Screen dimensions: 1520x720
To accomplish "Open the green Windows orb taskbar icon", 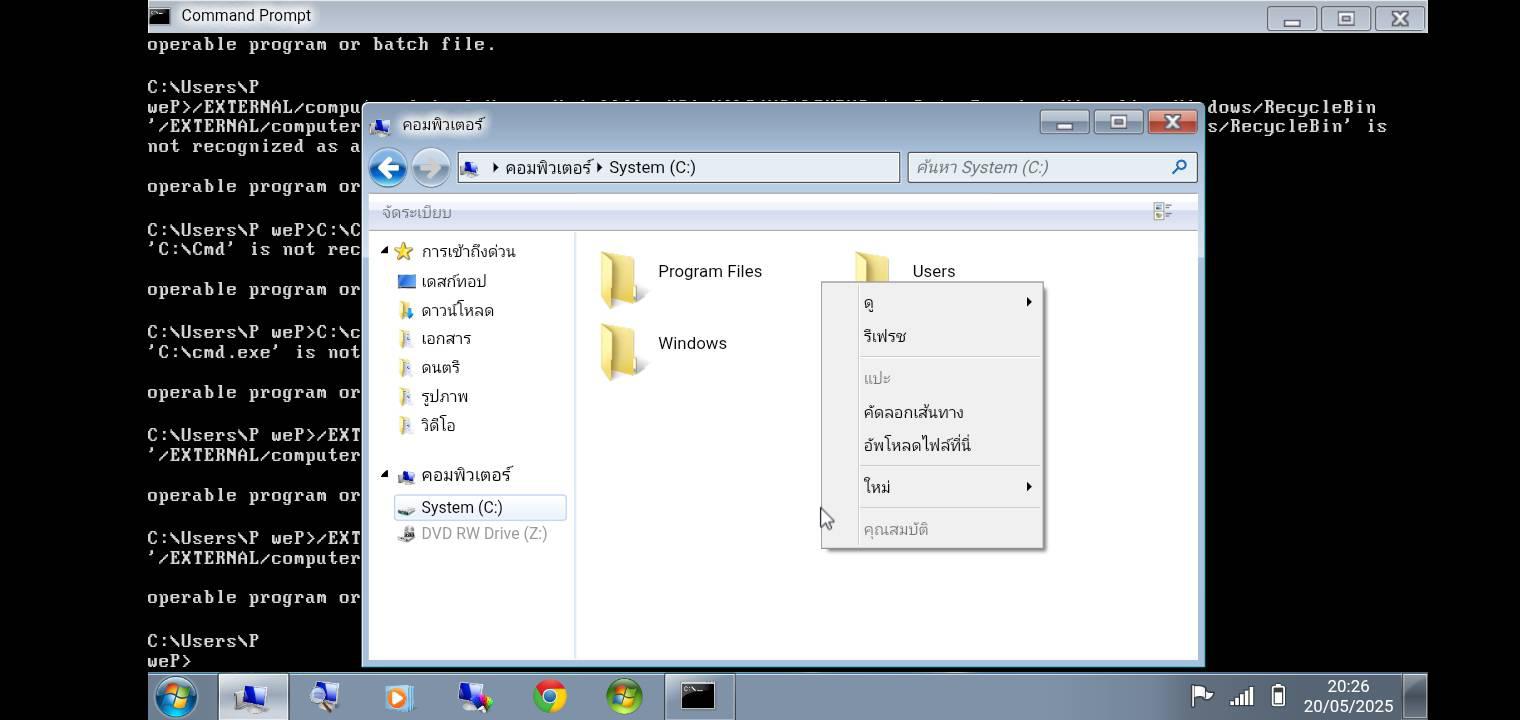I will (624, 696).
